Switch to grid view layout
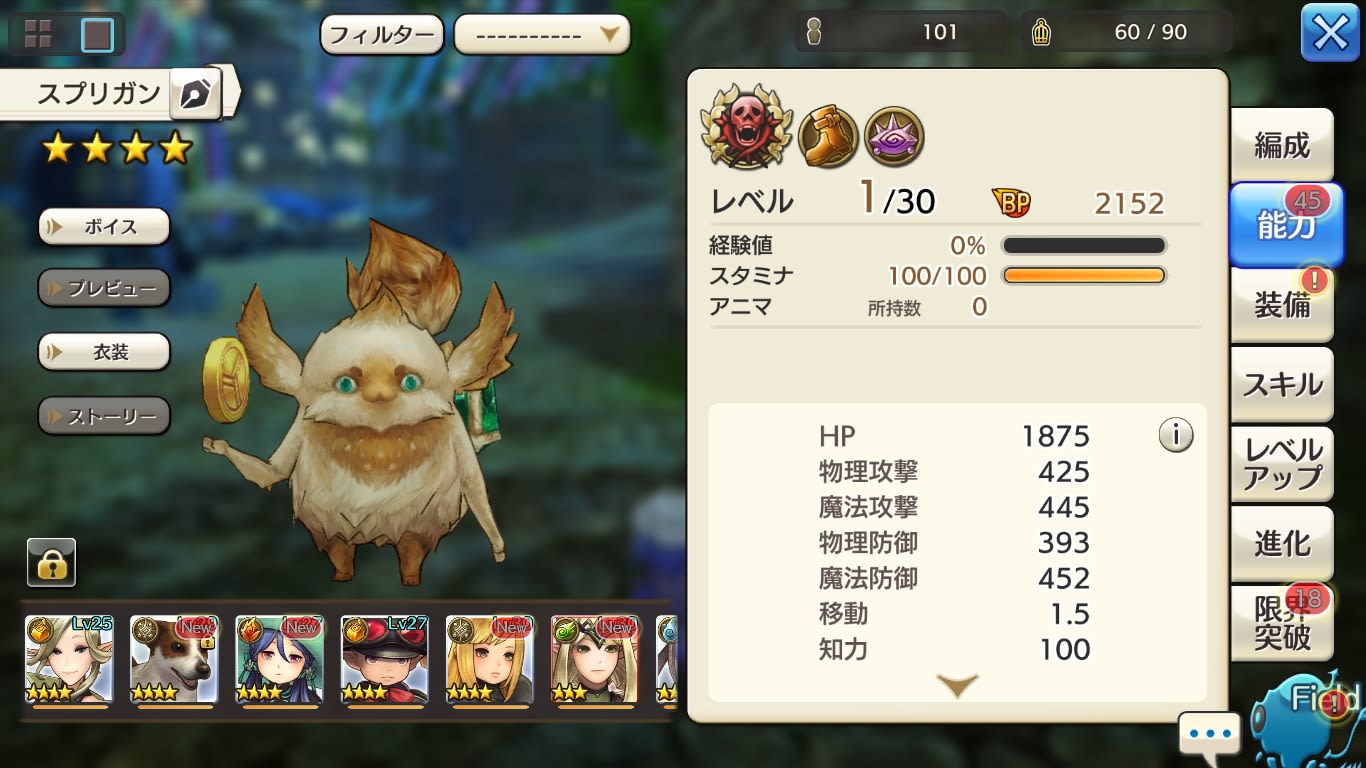The image size is (1366, 768). 38,34
